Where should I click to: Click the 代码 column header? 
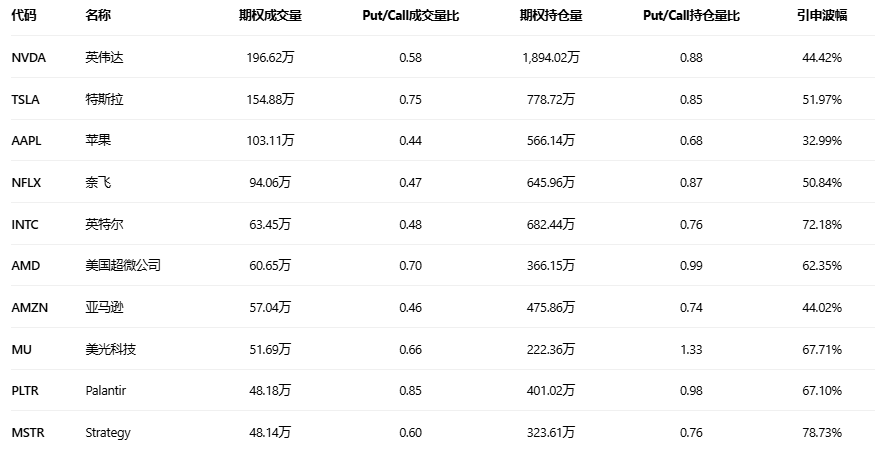click(24, 16)
